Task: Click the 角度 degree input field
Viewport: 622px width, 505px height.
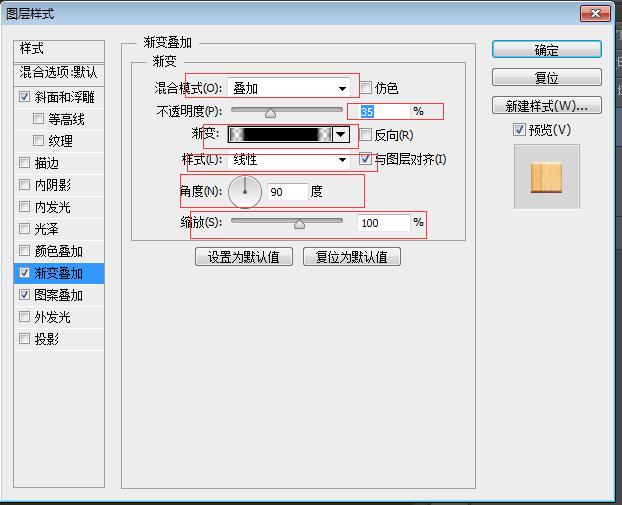Action: tap(286, 192)
